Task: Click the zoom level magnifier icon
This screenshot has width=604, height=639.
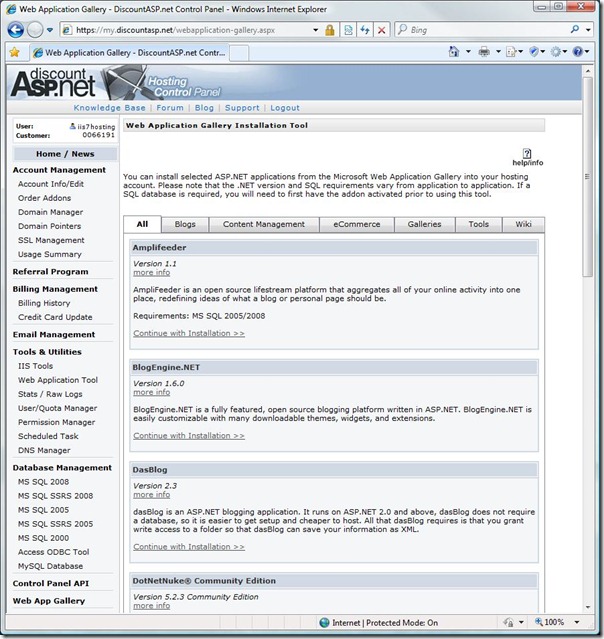Action: pyautogui.click(x=539, y=622)
